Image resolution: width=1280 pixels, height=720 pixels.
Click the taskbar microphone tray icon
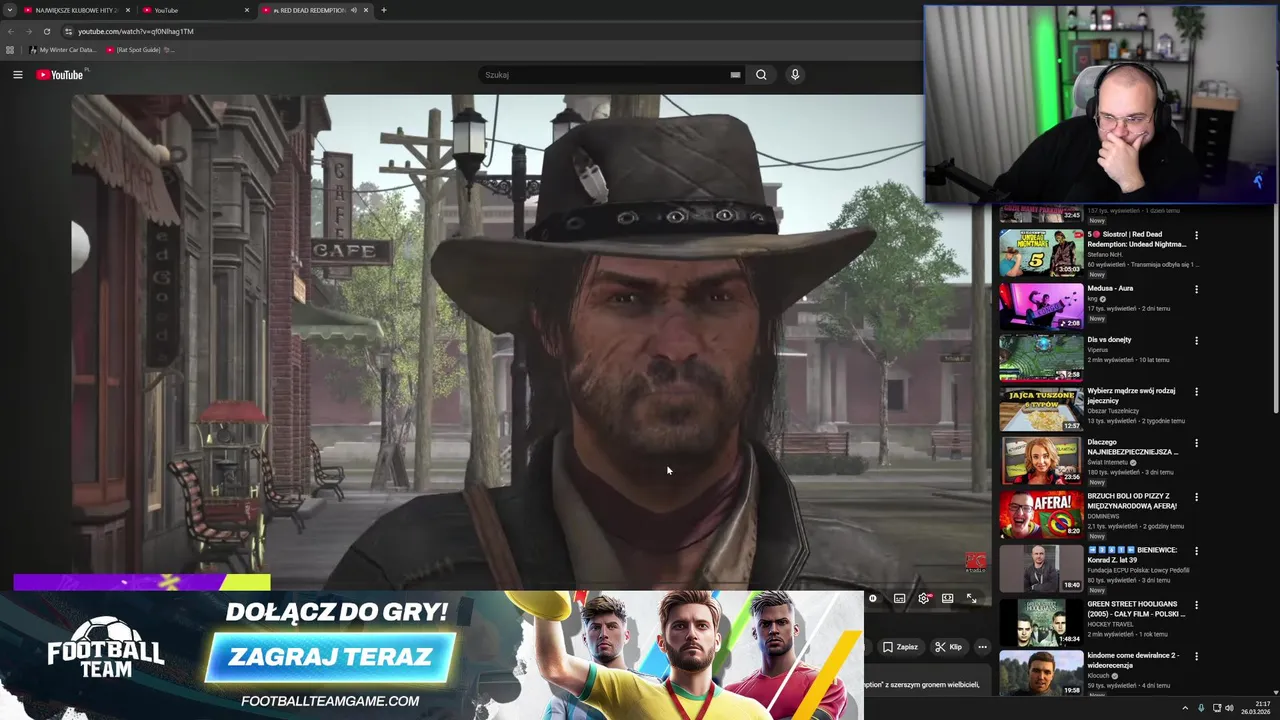click(x=1201, y=708)
